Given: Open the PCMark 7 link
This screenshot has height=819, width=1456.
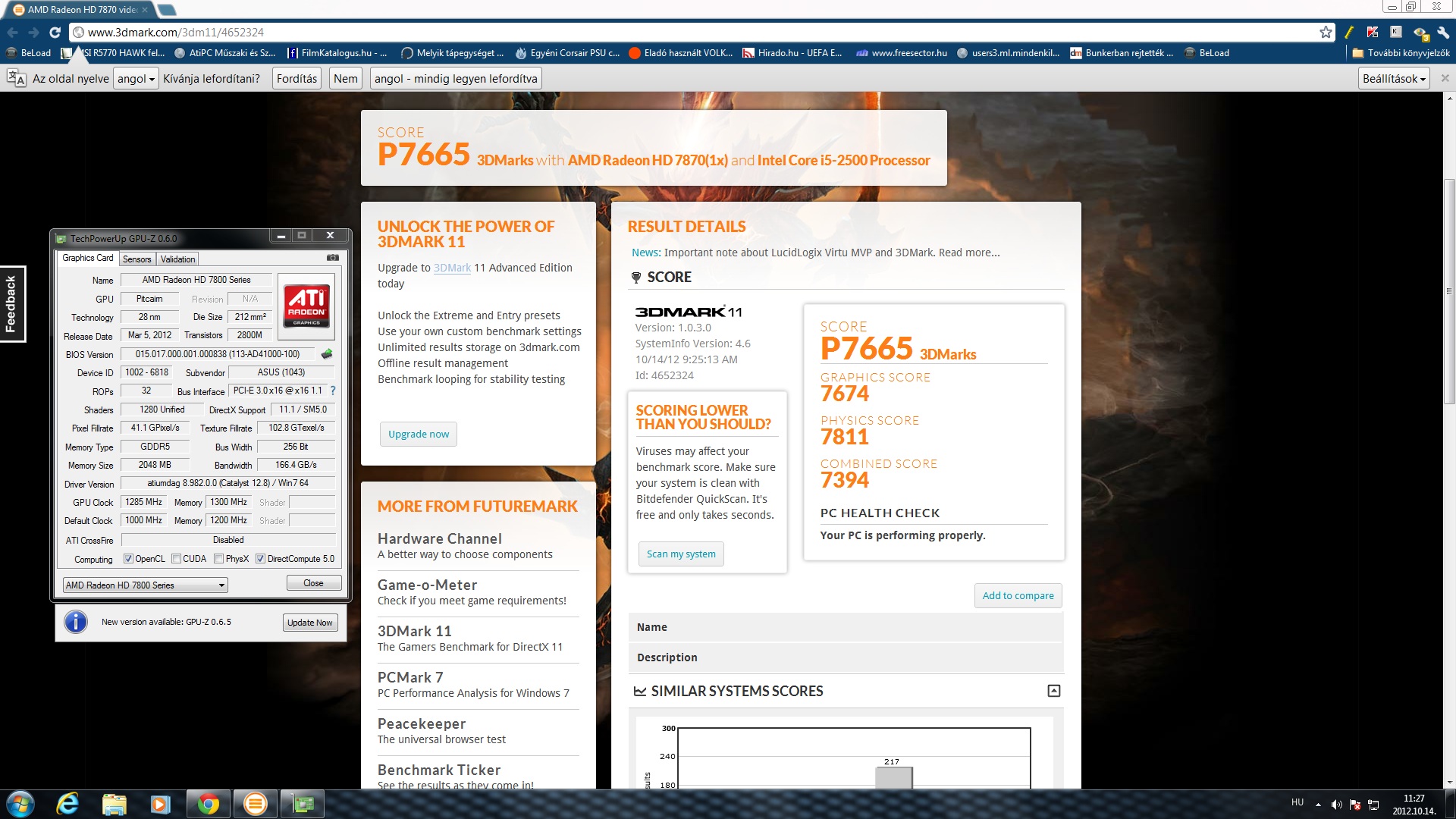Looking at the screenshot, I should (410, 677).
